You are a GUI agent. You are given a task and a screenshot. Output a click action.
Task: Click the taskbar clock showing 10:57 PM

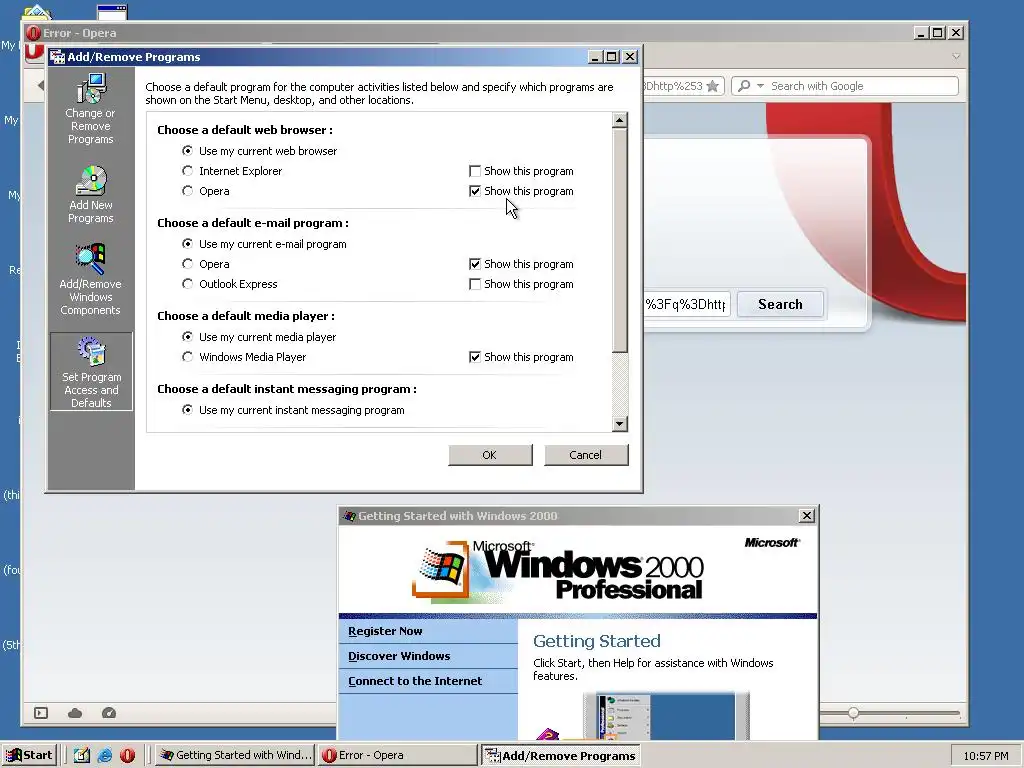[985, 756]
